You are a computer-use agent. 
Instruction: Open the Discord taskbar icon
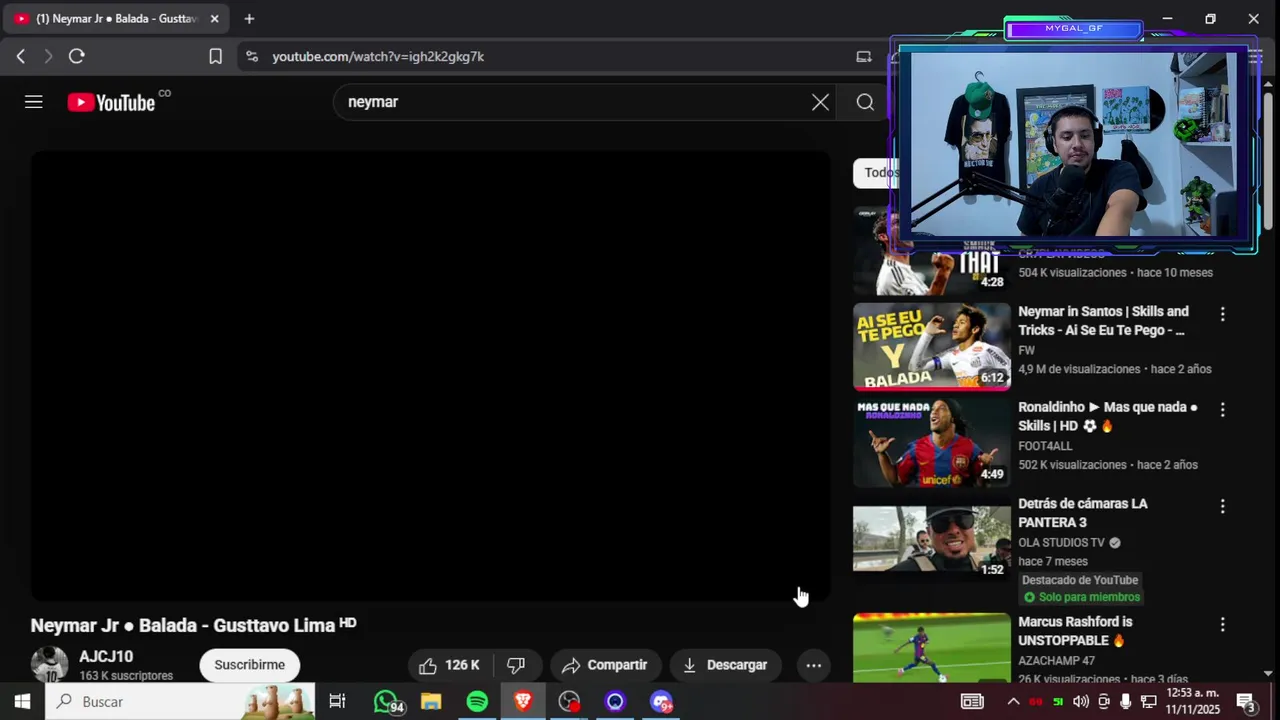tap(661, 702)
